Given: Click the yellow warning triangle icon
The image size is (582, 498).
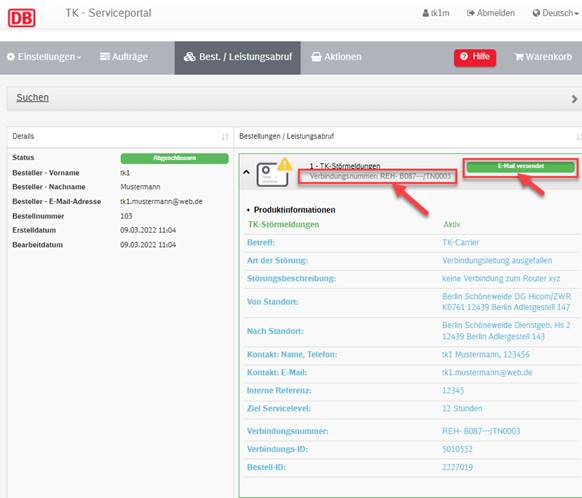Looking at the screenshot, I should [285, 164].
